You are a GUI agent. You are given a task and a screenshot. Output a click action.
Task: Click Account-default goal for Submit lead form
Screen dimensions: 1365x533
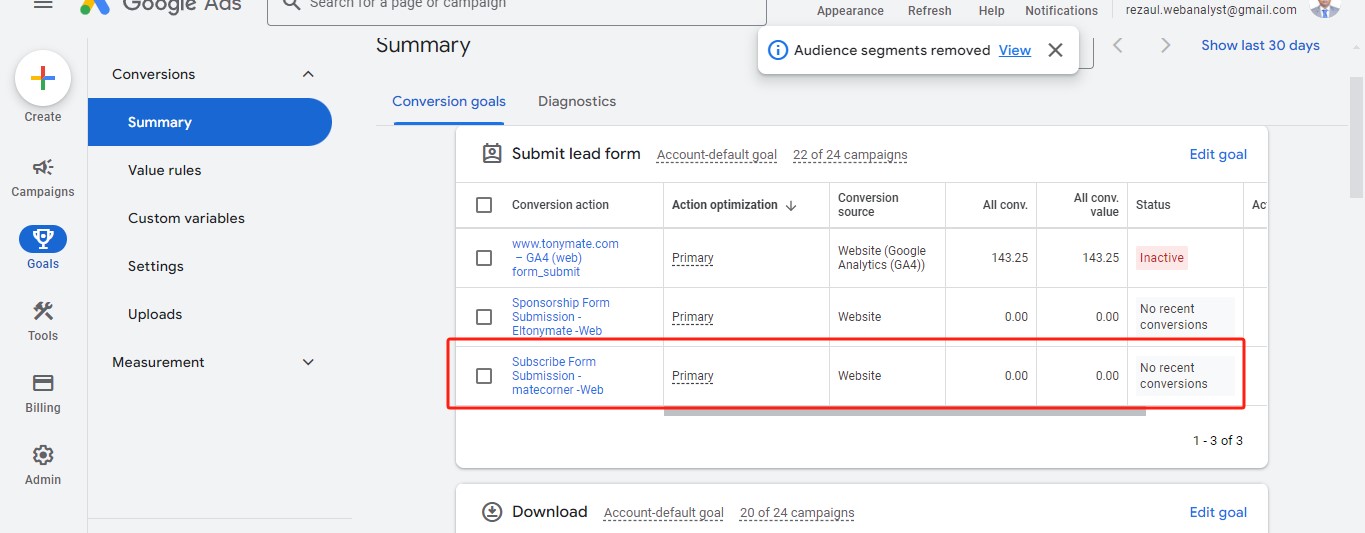click(x=717, y=155)
